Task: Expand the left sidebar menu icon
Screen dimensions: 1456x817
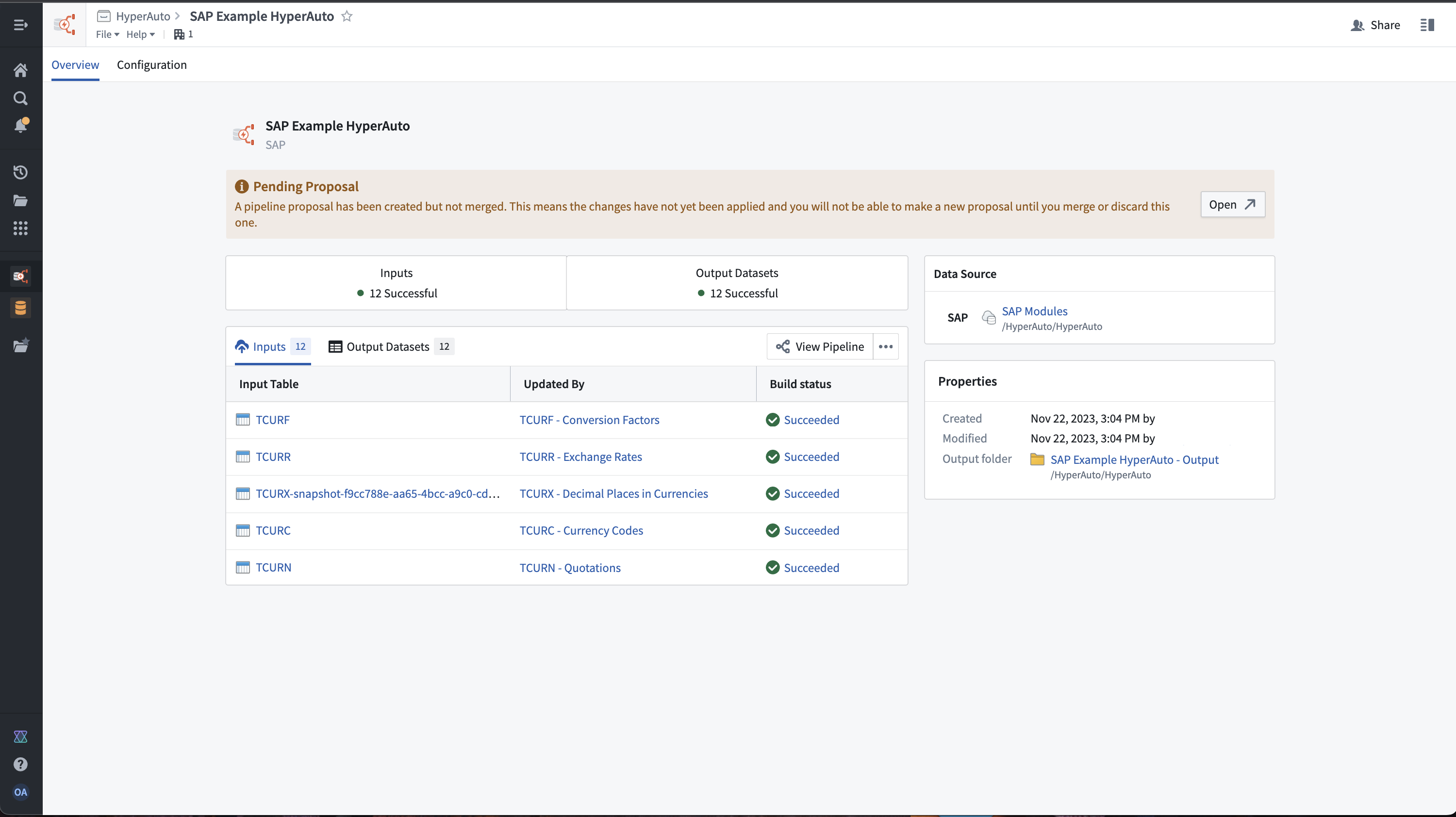Action: [x=20, y=25]
